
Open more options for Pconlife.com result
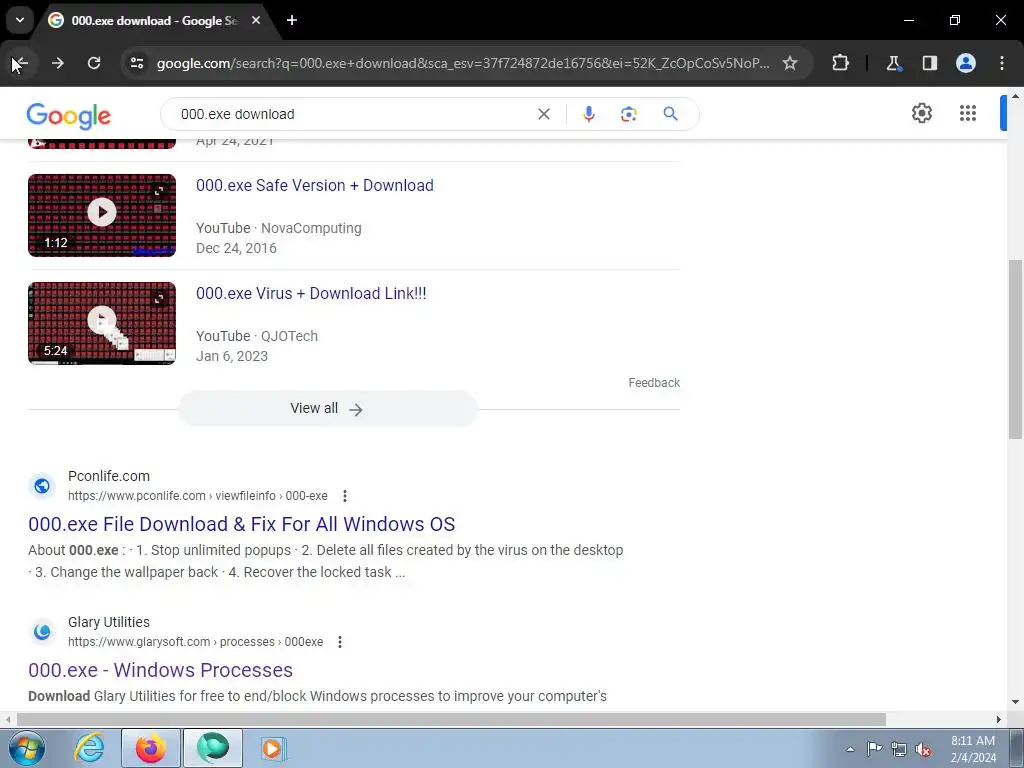pos(345,496)
